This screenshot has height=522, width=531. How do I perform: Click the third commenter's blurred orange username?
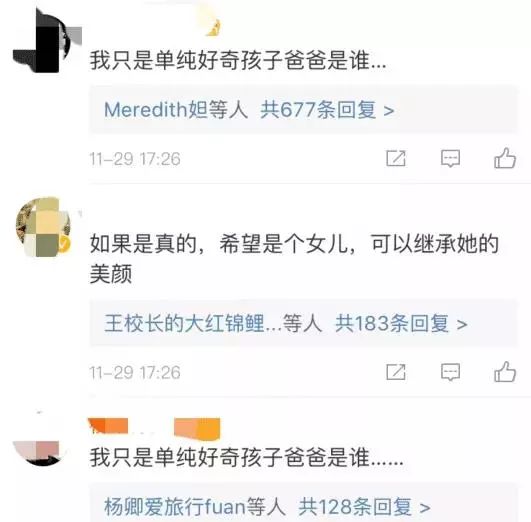(154, 427)
